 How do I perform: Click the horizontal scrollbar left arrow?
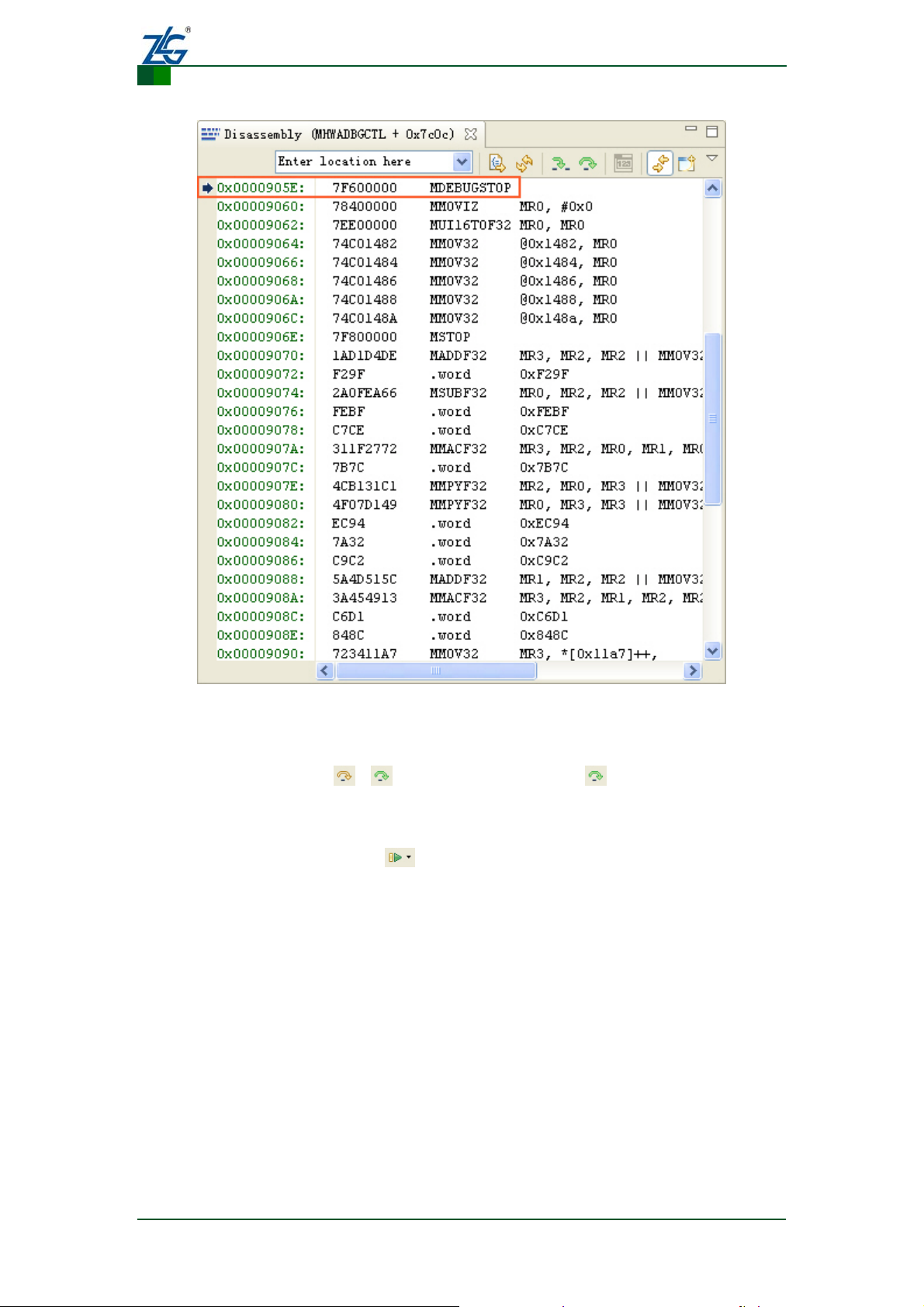[x=326, y=671]
